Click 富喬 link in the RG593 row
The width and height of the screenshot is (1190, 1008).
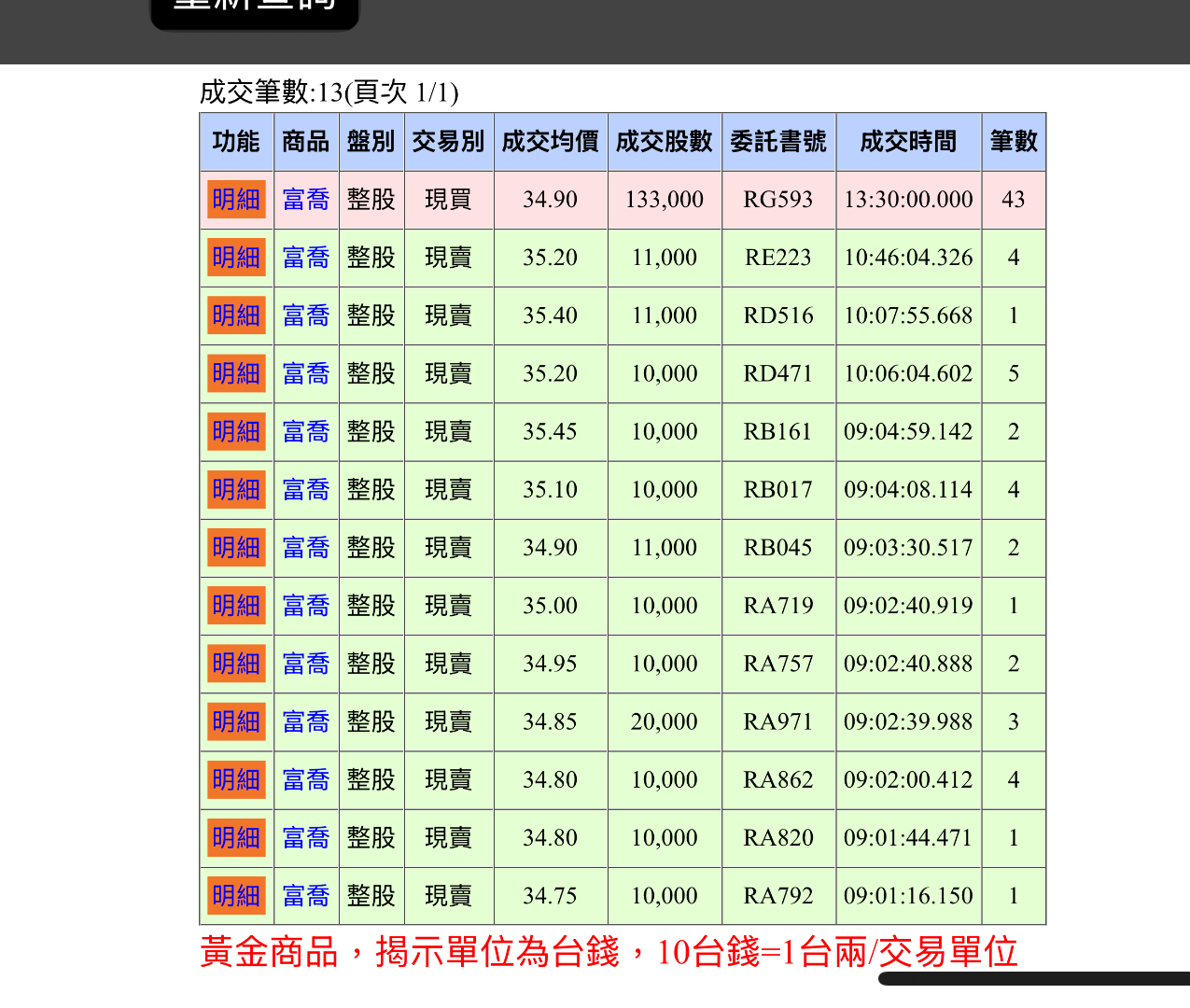(x=306, y=200)
